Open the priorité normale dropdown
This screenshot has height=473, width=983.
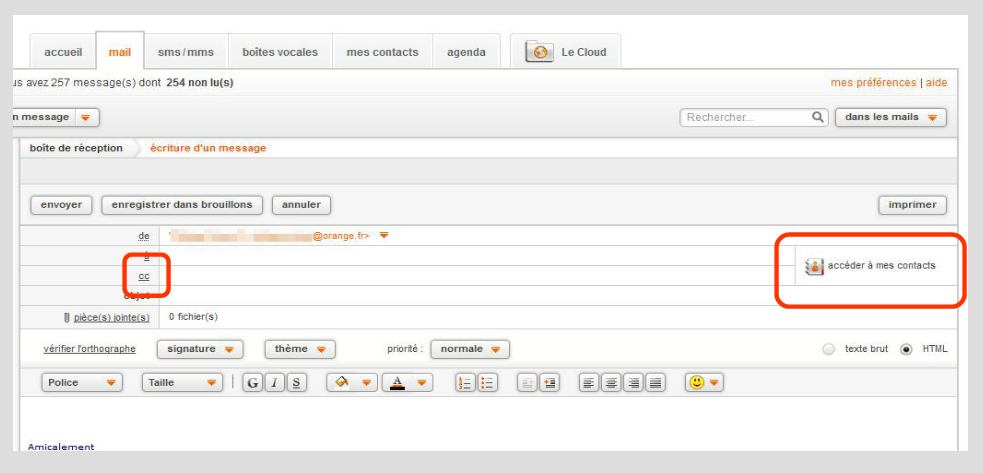pyautogui.click(x=468, y=349)
